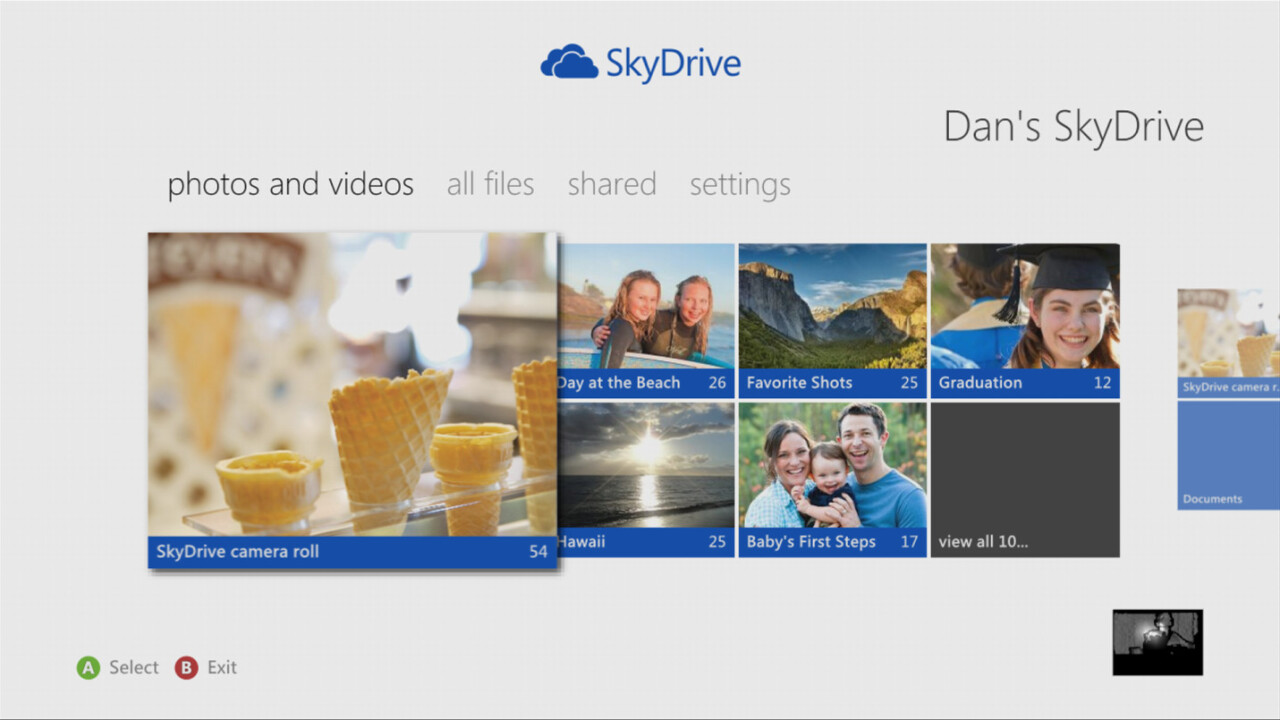Open the Baby's First Steps album
The height and width of the screenshot is (720, 1280).
coord(832,479)
